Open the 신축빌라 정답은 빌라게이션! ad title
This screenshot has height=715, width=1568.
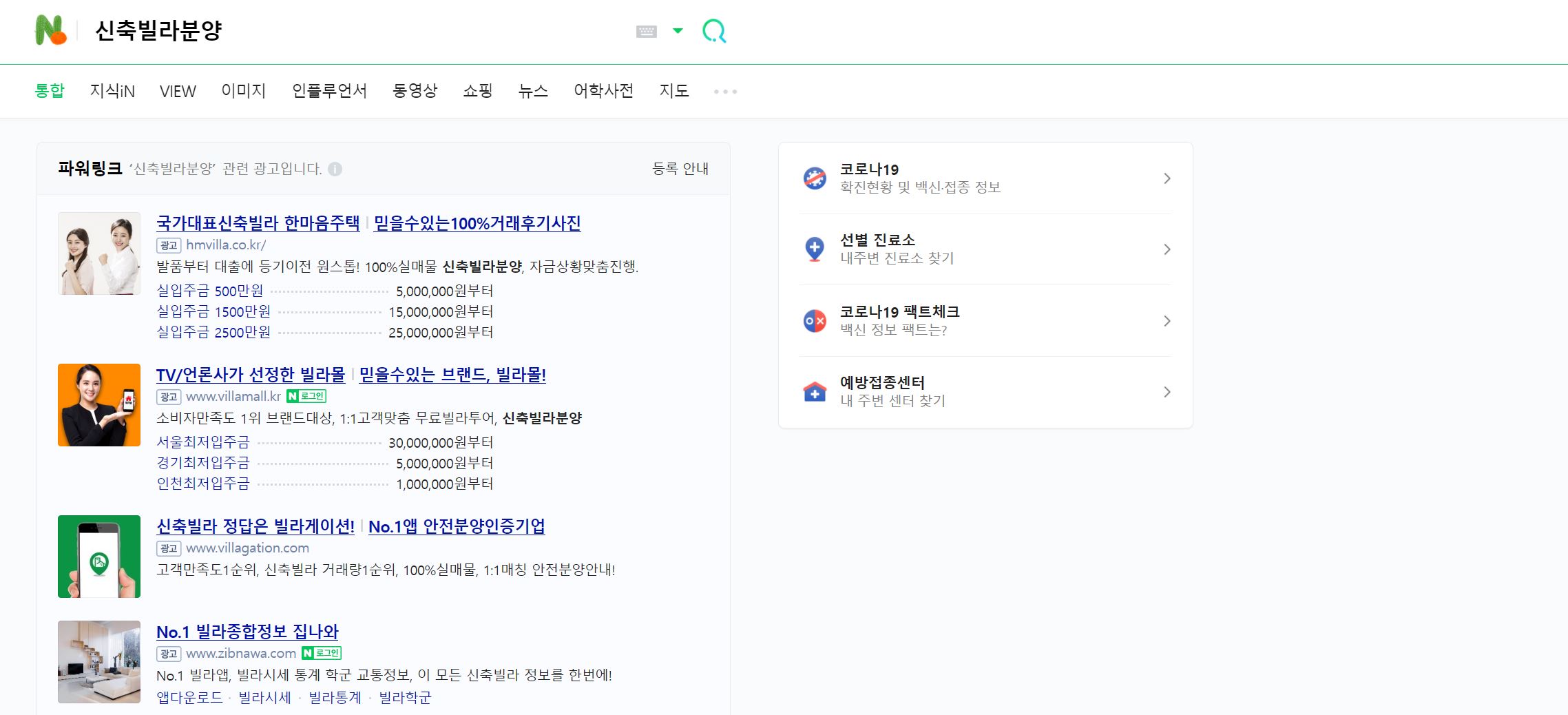tap(255, 526)
